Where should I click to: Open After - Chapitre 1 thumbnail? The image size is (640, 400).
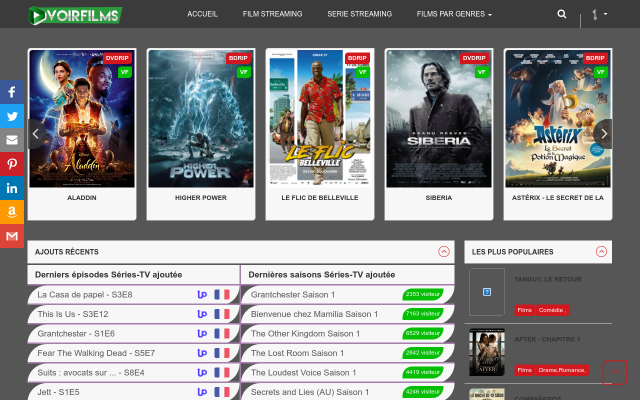click(487, 352)
